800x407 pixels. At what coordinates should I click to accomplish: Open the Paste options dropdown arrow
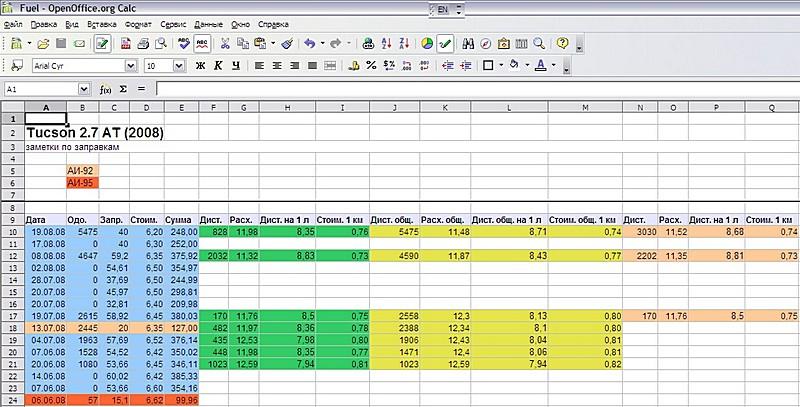click(x=273, y=44)
